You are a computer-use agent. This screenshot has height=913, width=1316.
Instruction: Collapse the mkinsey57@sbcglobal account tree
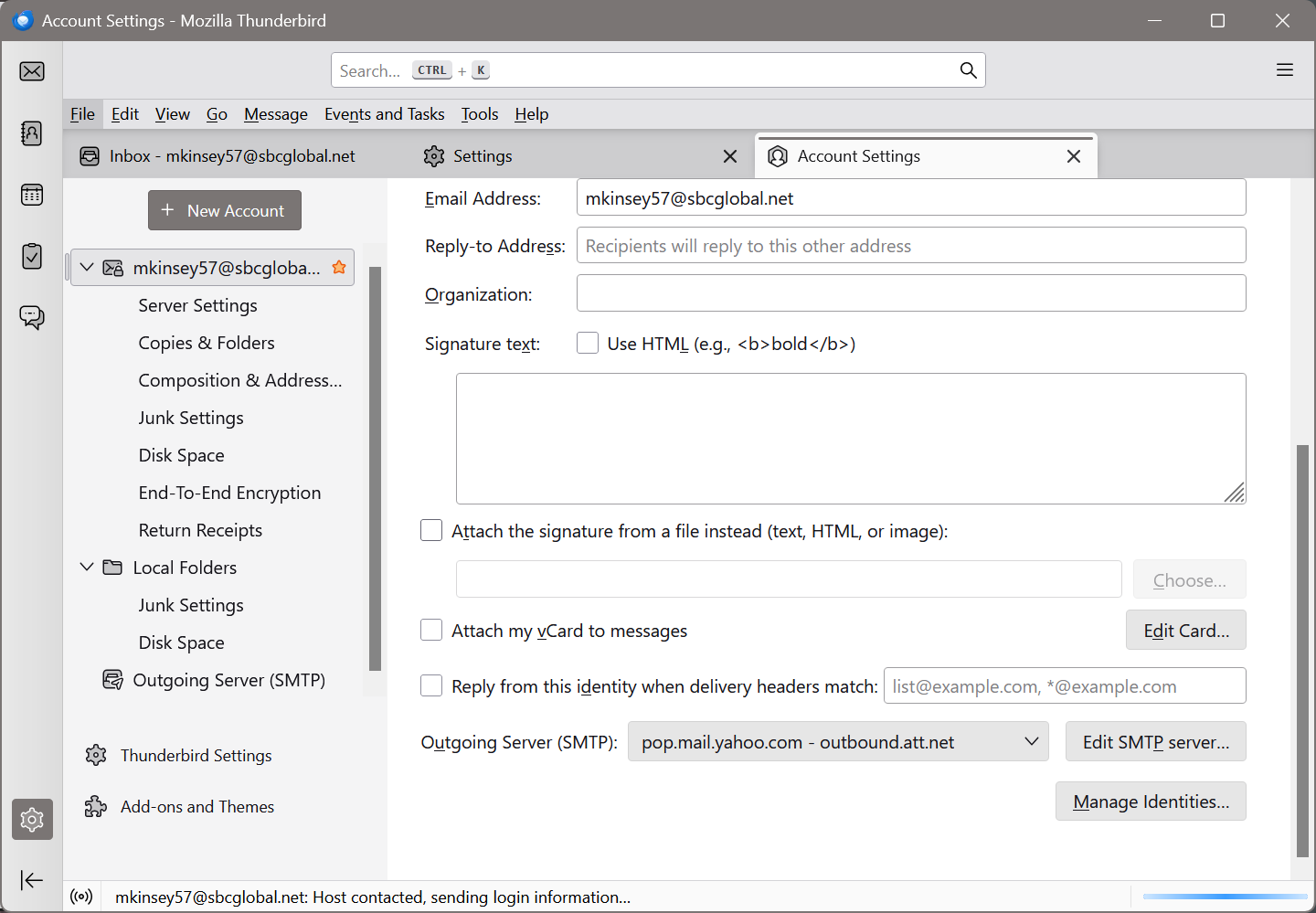pos(87,268)
